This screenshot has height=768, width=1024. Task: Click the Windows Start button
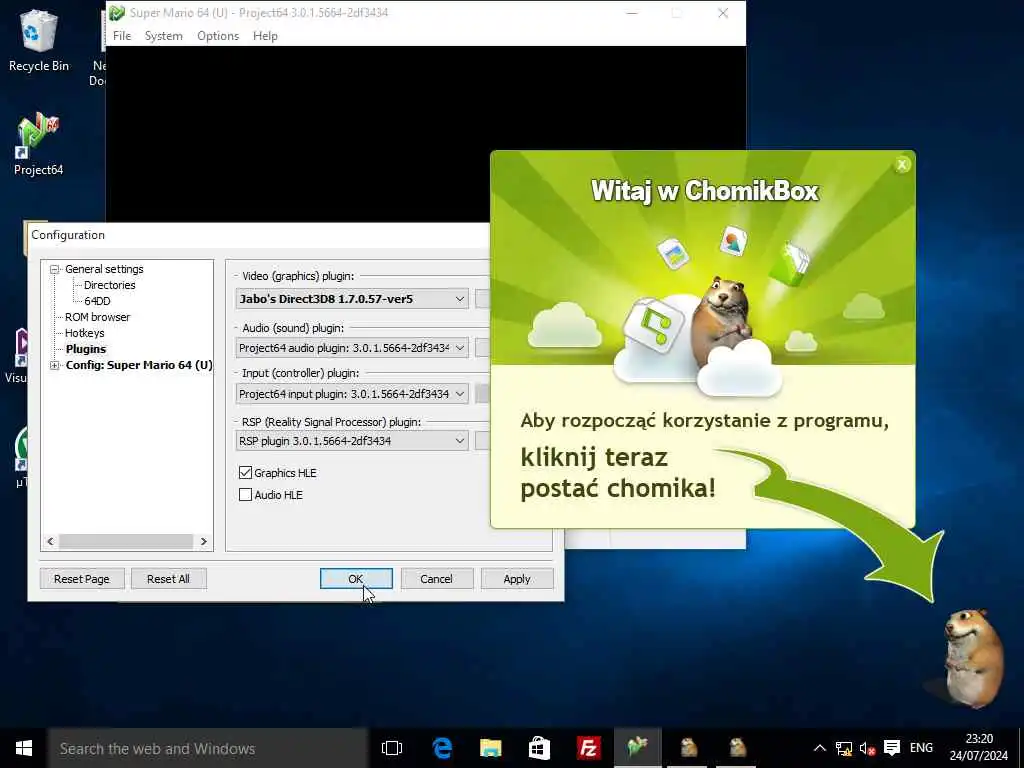pyautogui.click(x=24, y=748)
